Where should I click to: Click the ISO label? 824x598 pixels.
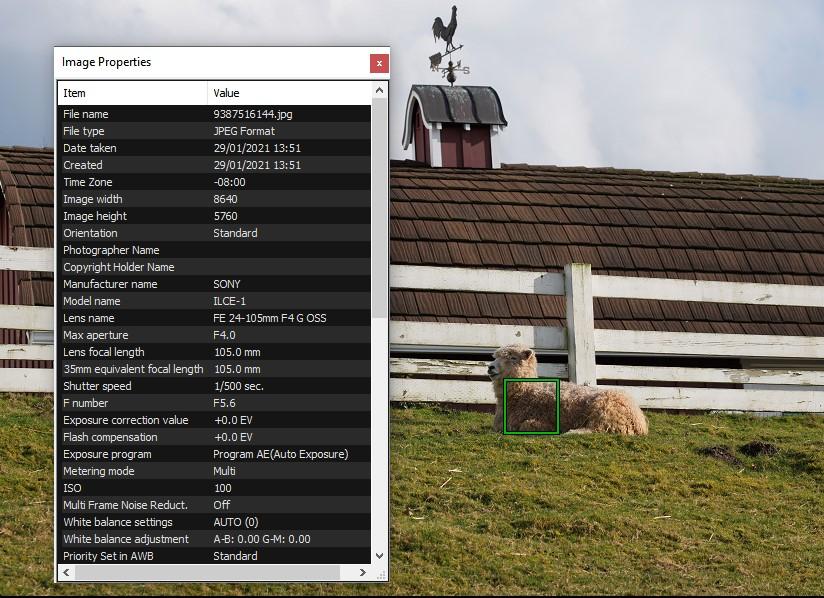72,488
